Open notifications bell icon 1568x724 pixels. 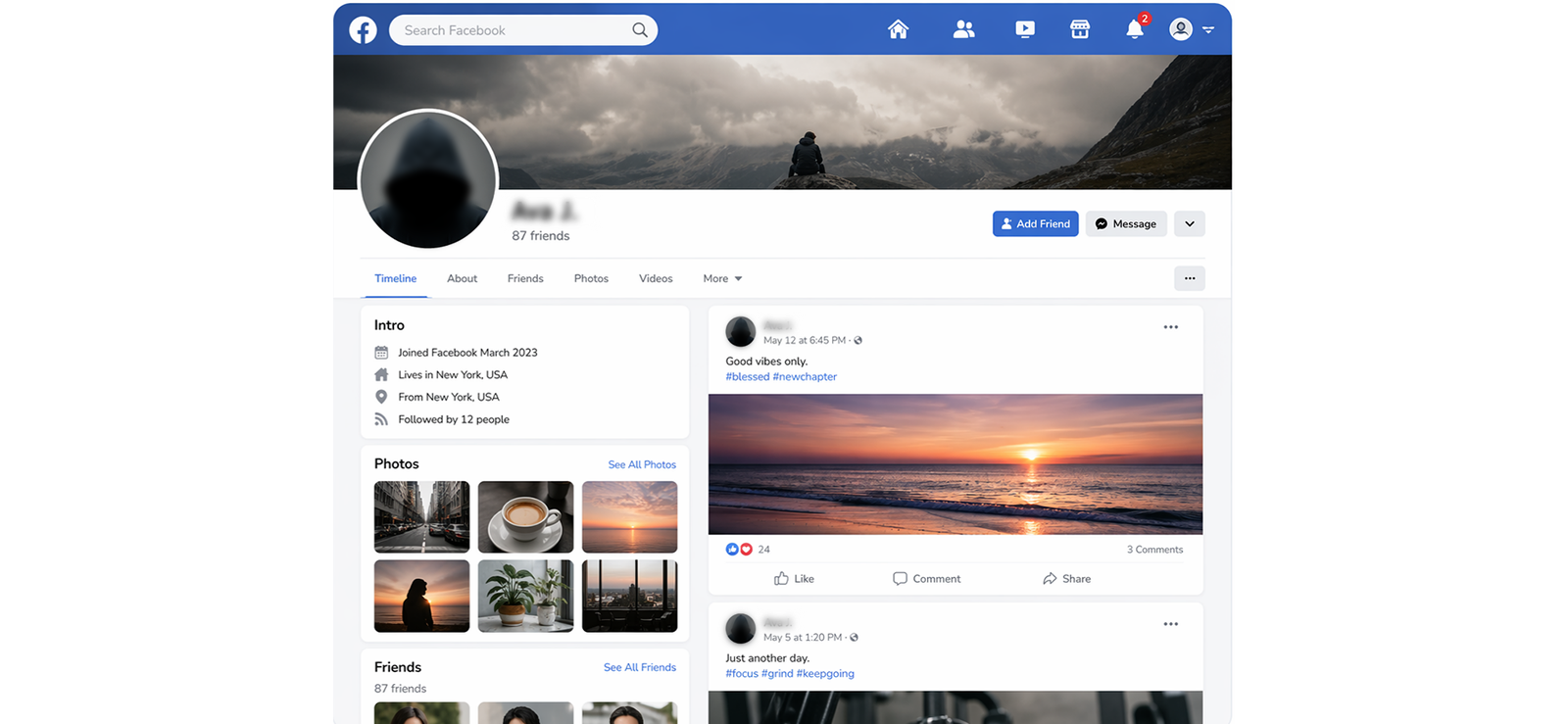tap(1135, 29)
